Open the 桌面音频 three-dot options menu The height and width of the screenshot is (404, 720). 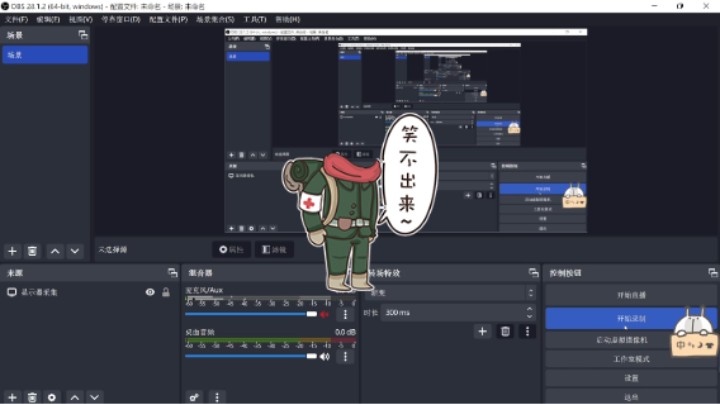pos(345,357)
